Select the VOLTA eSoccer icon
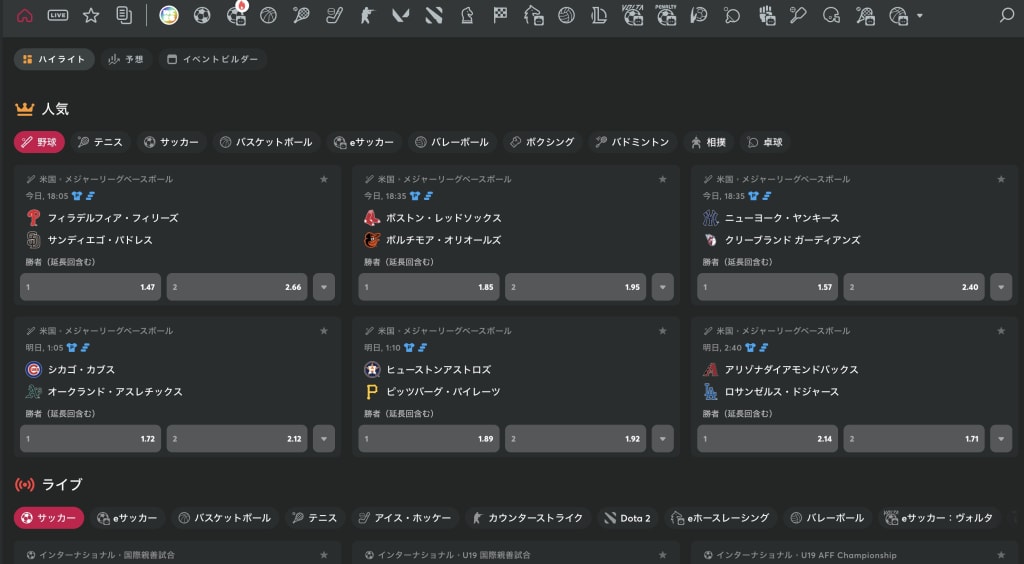 point(632,15)
